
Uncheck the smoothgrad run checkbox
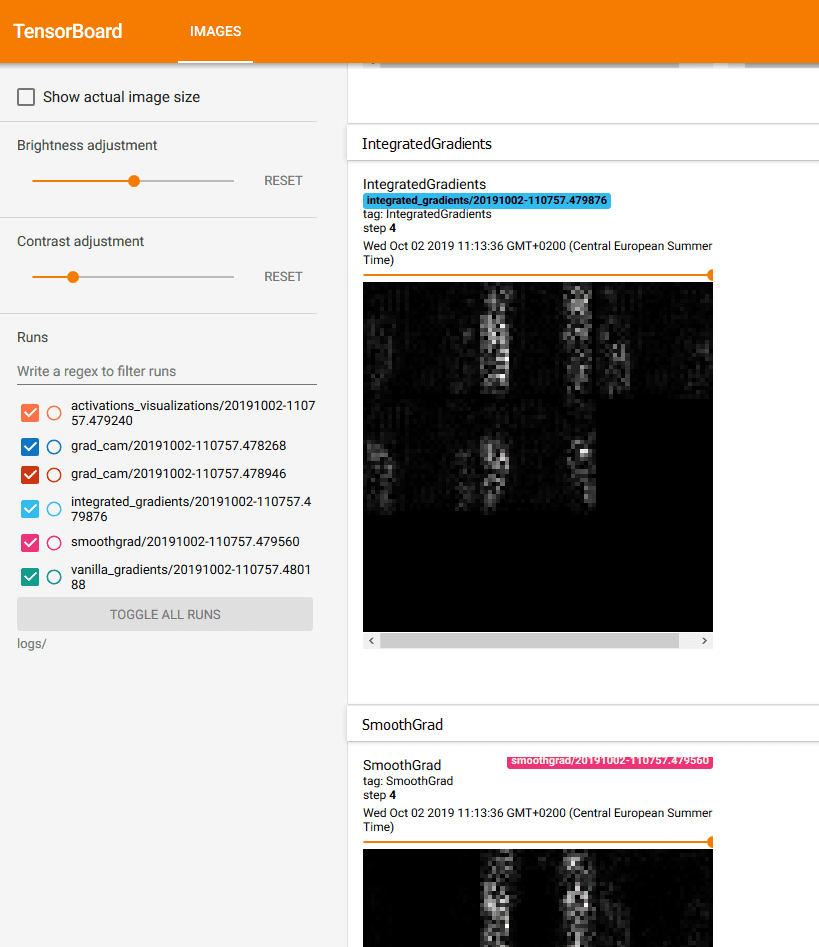(30, 542)
